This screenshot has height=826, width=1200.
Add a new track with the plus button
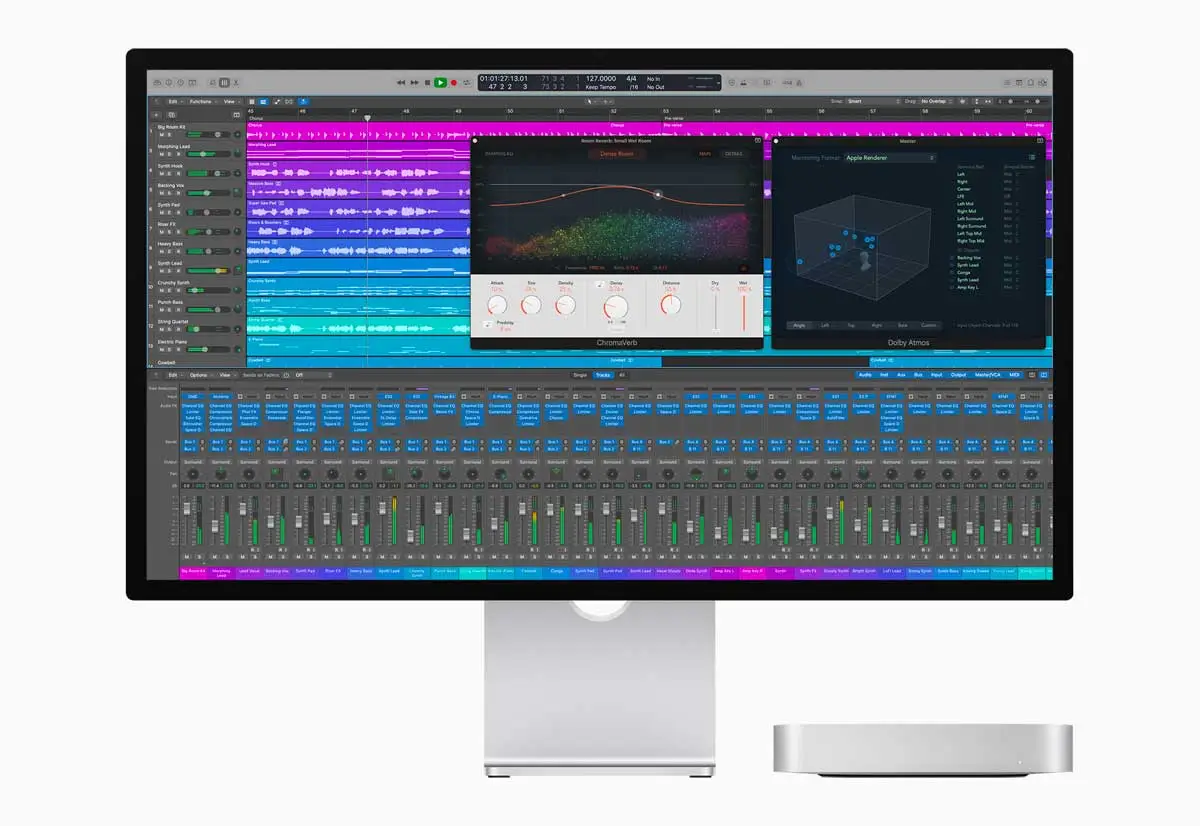[x=156, y=115]
